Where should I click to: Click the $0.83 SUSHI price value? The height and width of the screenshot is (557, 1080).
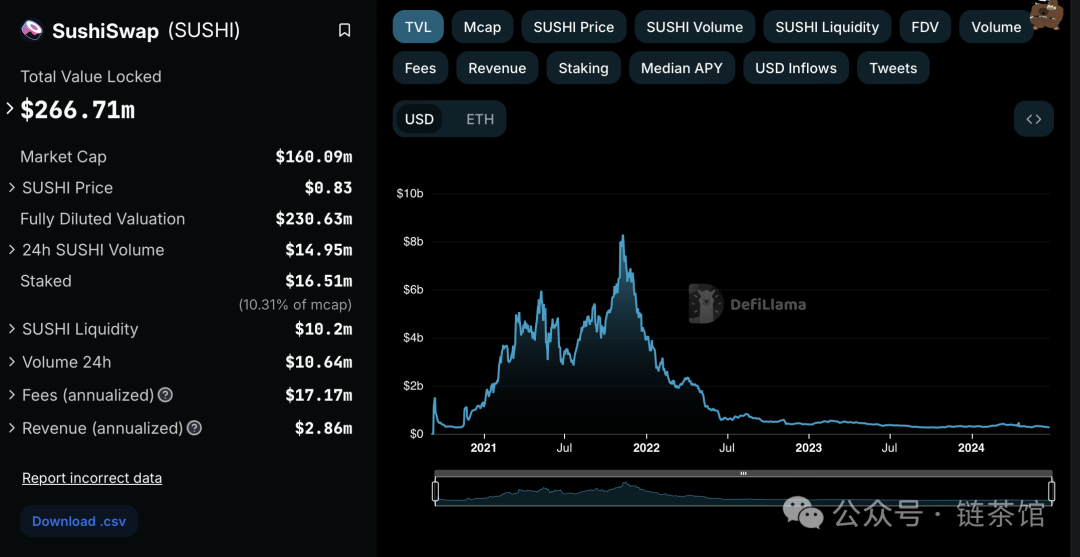[x=329, y=188]
